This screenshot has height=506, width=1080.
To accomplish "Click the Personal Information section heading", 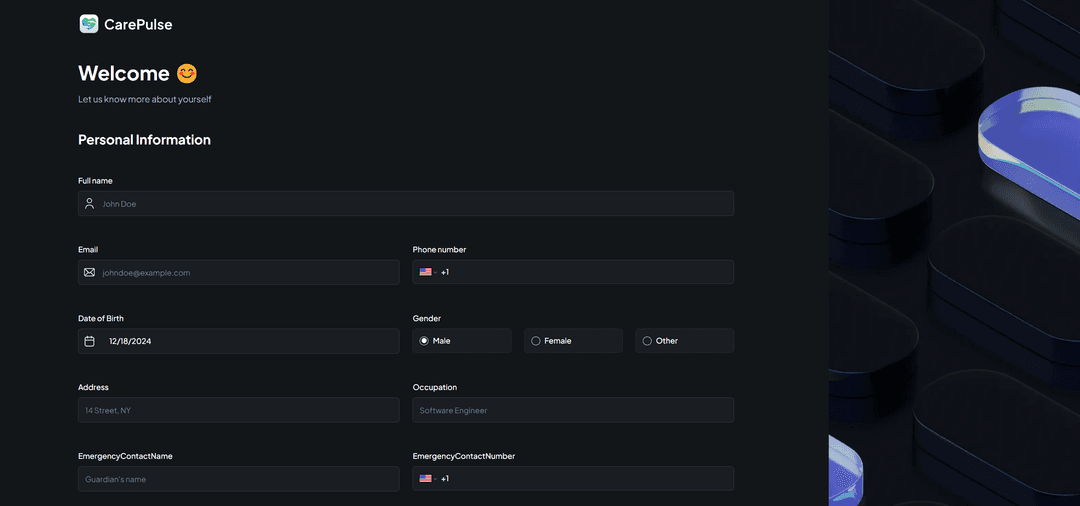I will tap(145, 140).
